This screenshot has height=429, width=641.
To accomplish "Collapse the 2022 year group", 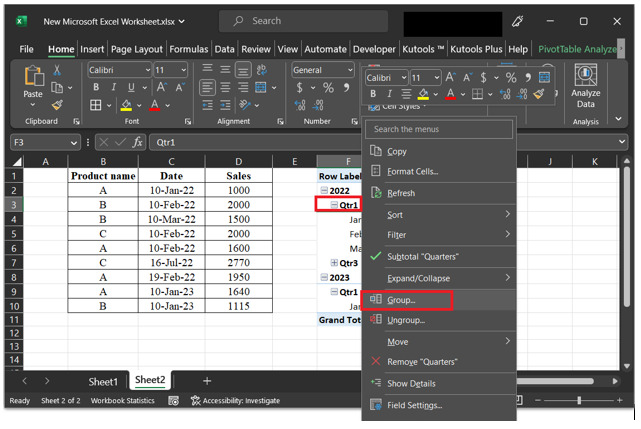I will (x=325, y=190).
